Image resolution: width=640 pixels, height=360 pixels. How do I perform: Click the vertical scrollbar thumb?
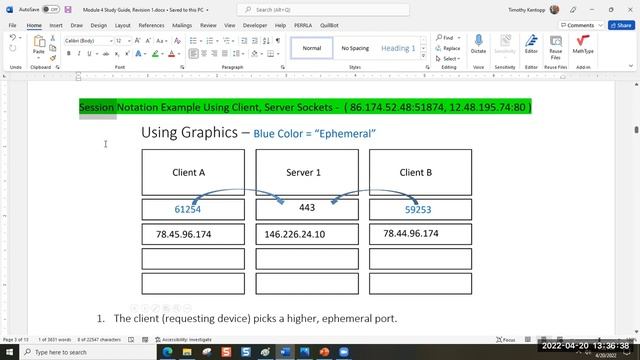[636, 130]
